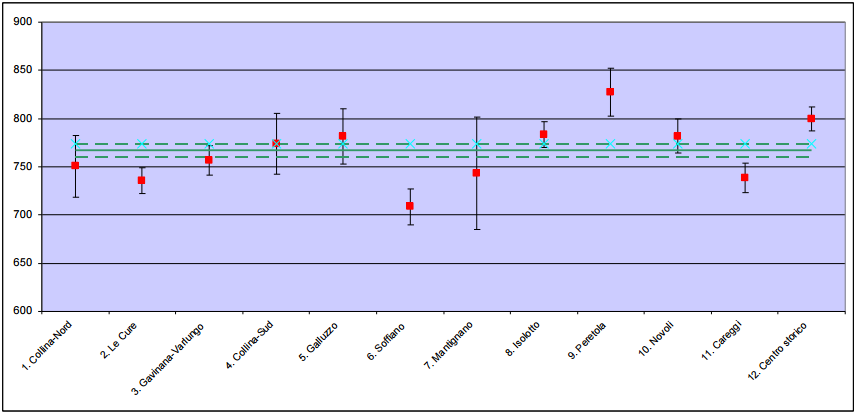Image resolution: width=857 pixels, height=415 pixels.
Task: Select the Galluzzo red data marker
Action: pyautogui.click(x=342, y=136)
